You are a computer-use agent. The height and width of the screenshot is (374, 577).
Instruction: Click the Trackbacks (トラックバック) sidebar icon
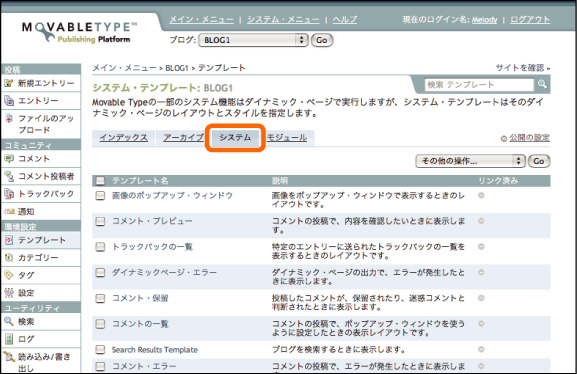(9, 194)
